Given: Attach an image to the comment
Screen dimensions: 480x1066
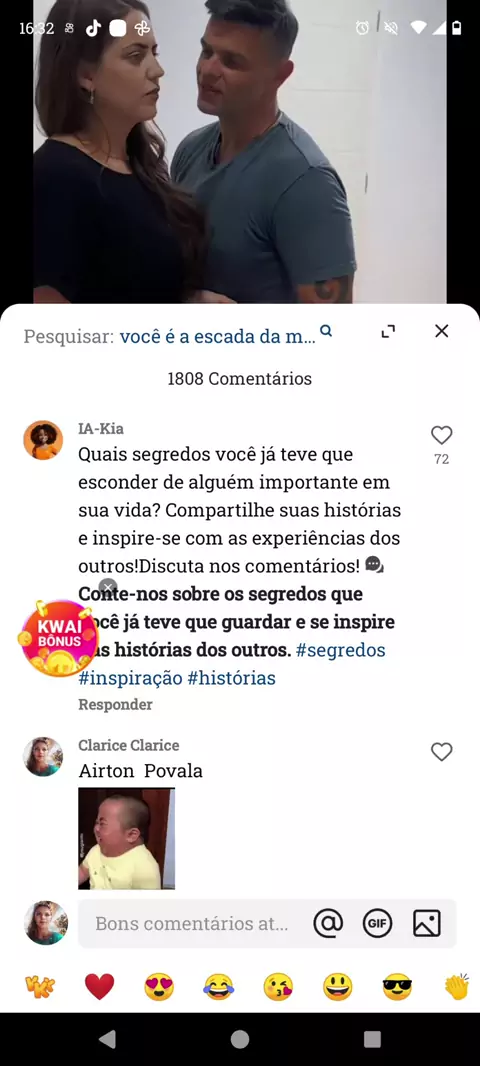Looking at the screenshot, I should pyautogui.click(x=426, y=923).
